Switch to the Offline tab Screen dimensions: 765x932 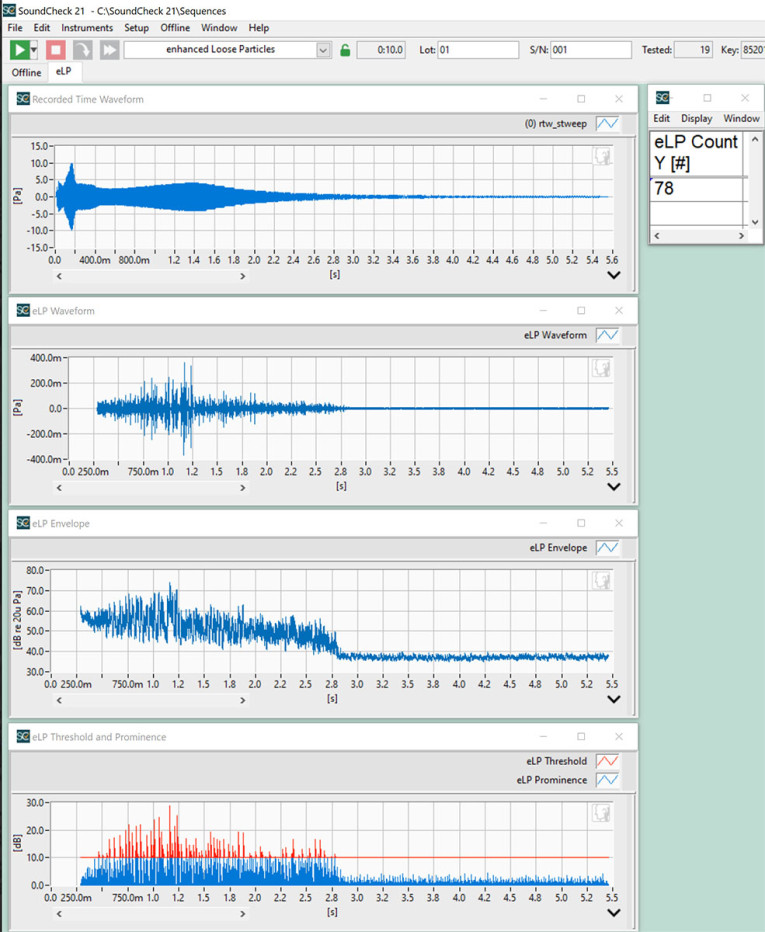pyautogui.click(x=26, y=73)
